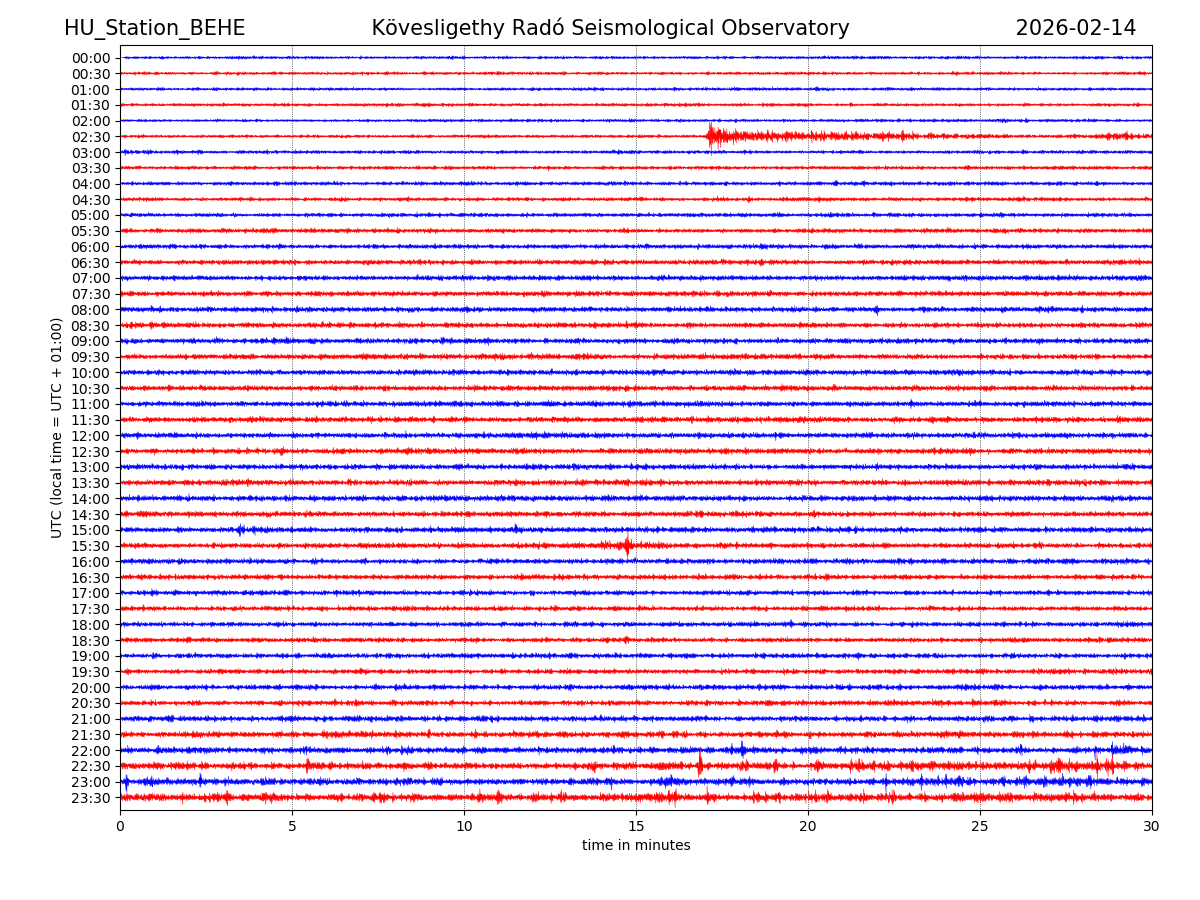Click the 08:00 row time label

[91, 310]
